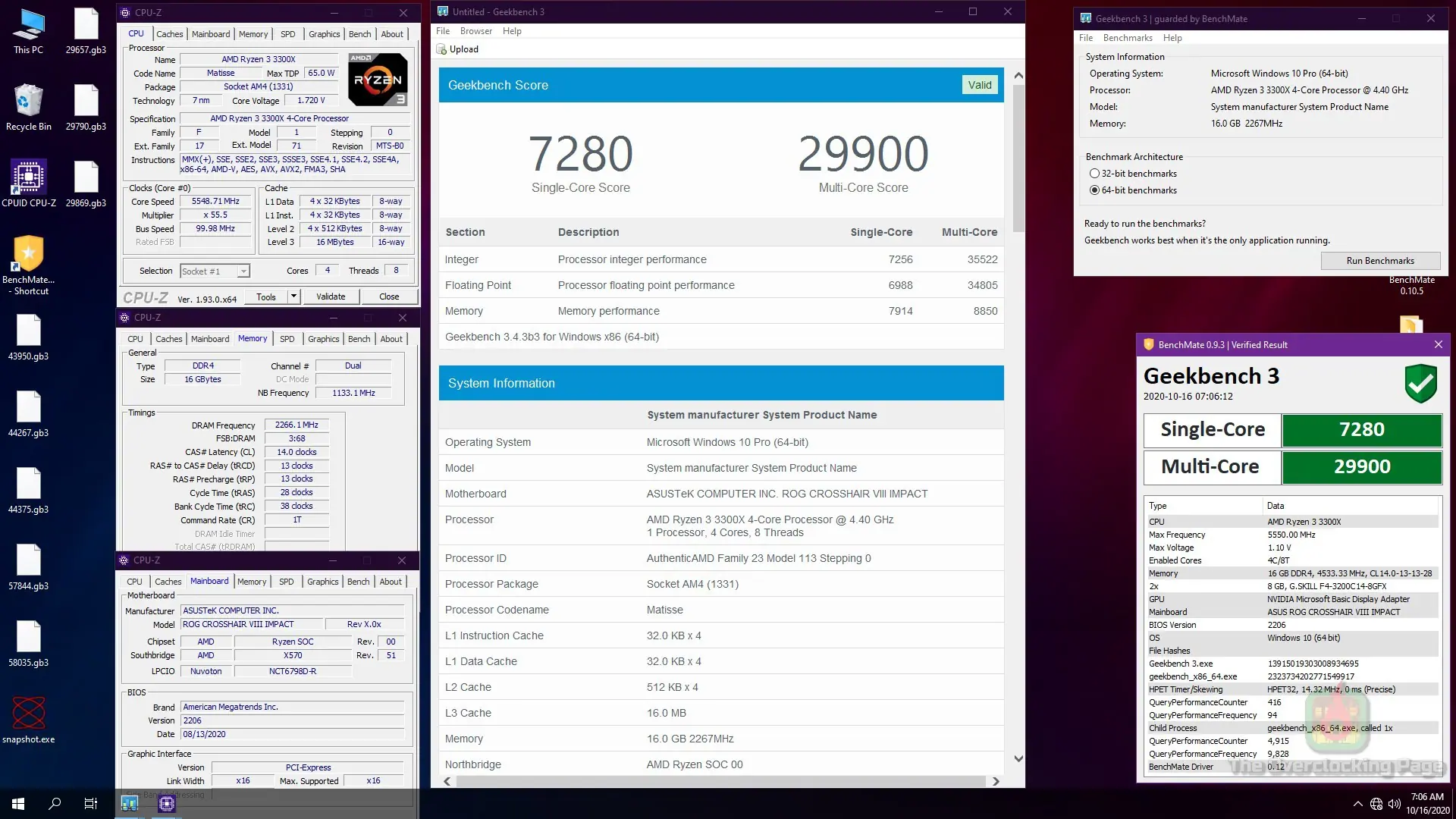Open the This PC desktop icon
Screen dimensions: 1456x819
click(28, 30)
